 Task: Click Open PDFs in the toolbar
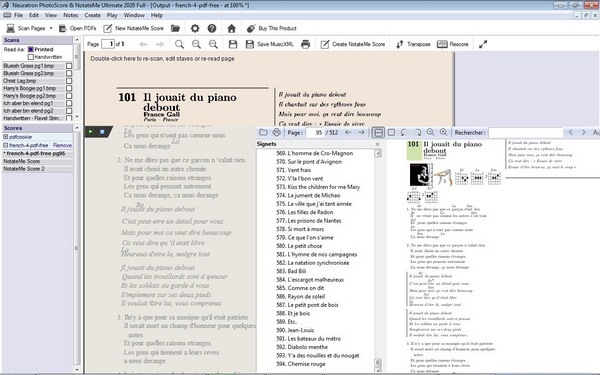(x=78, y=28)
